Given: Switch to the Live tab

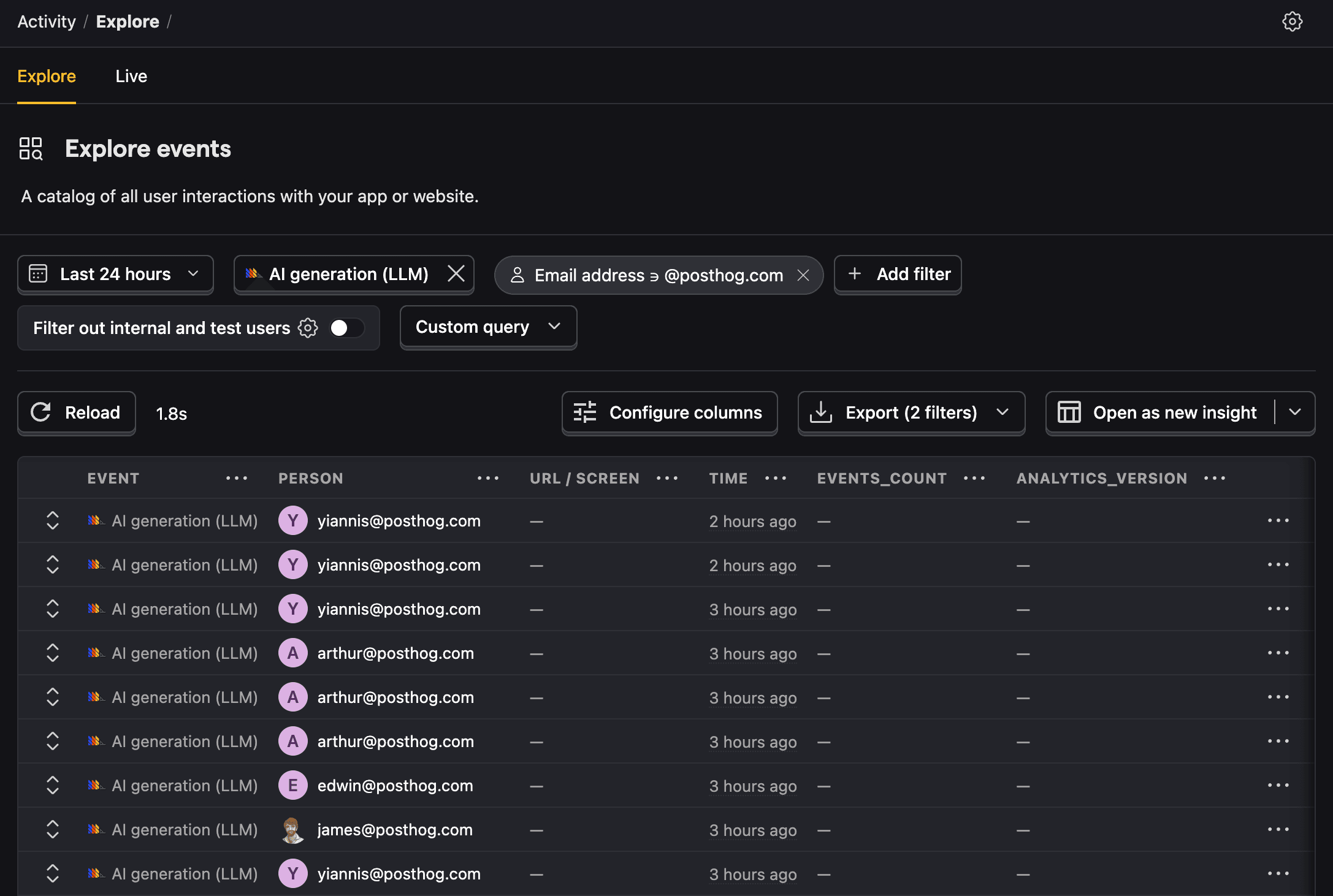Looking at the screenshot, I should click(x=131, y=76).
